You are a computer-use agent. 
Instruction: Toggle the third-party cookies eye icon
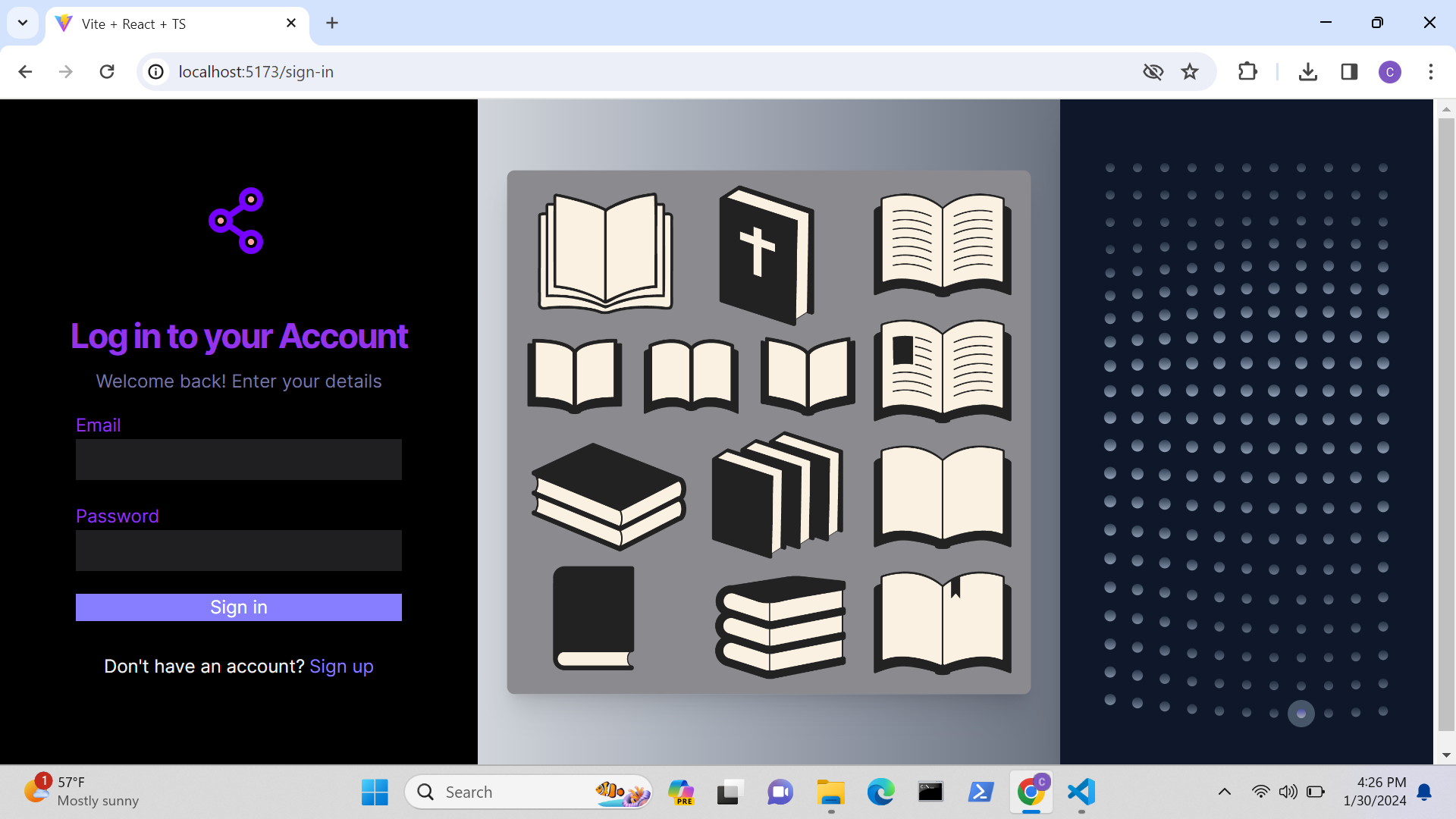(x=1153, y=72)
